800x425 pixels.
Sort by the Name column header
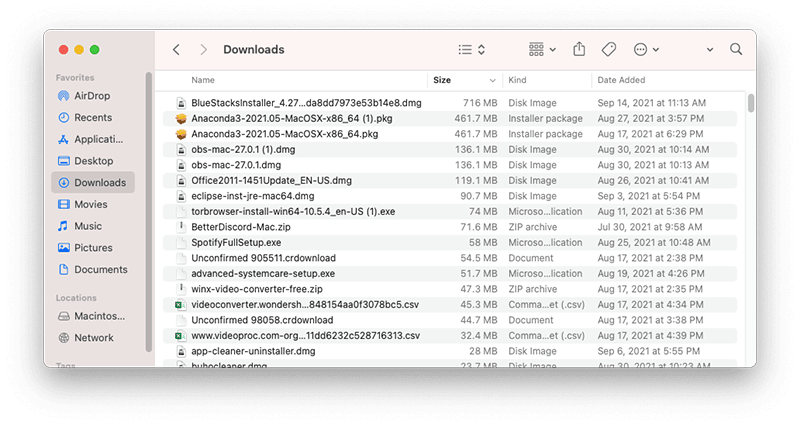point(203,80)
